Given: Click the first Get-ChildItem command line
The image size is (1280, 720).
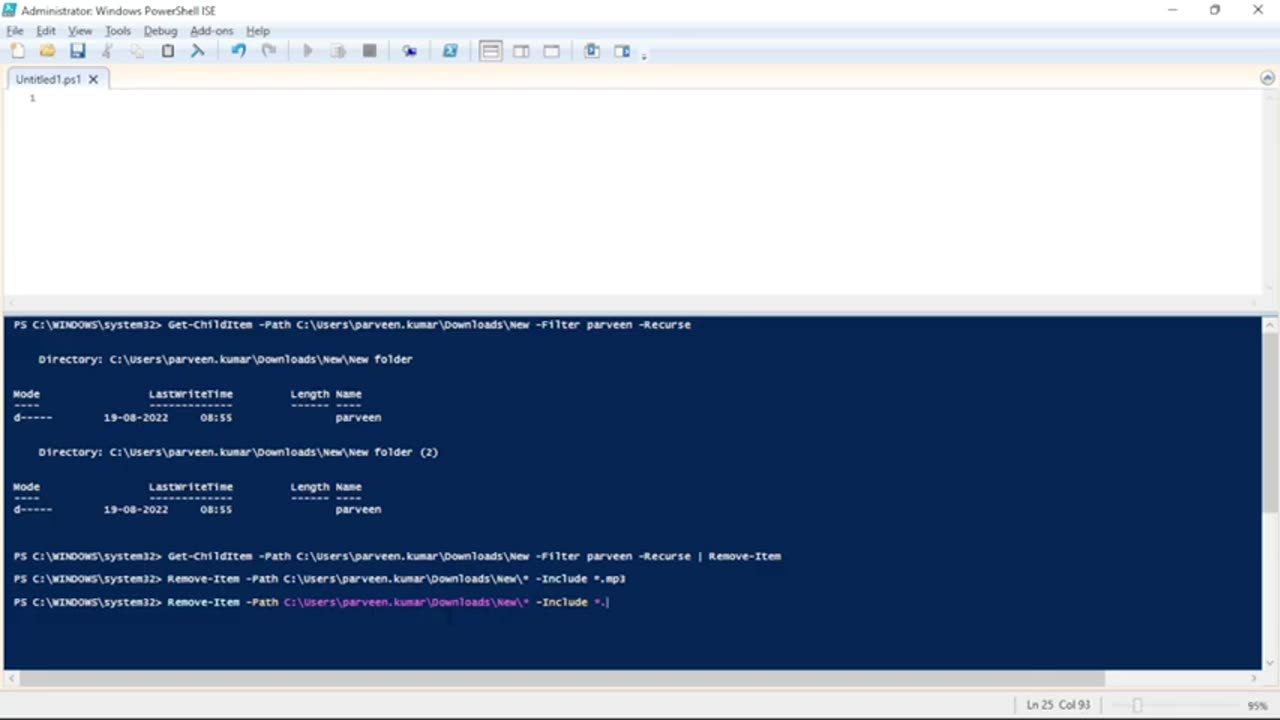Looking at the screenshot, I should click(x=352, y=325).
